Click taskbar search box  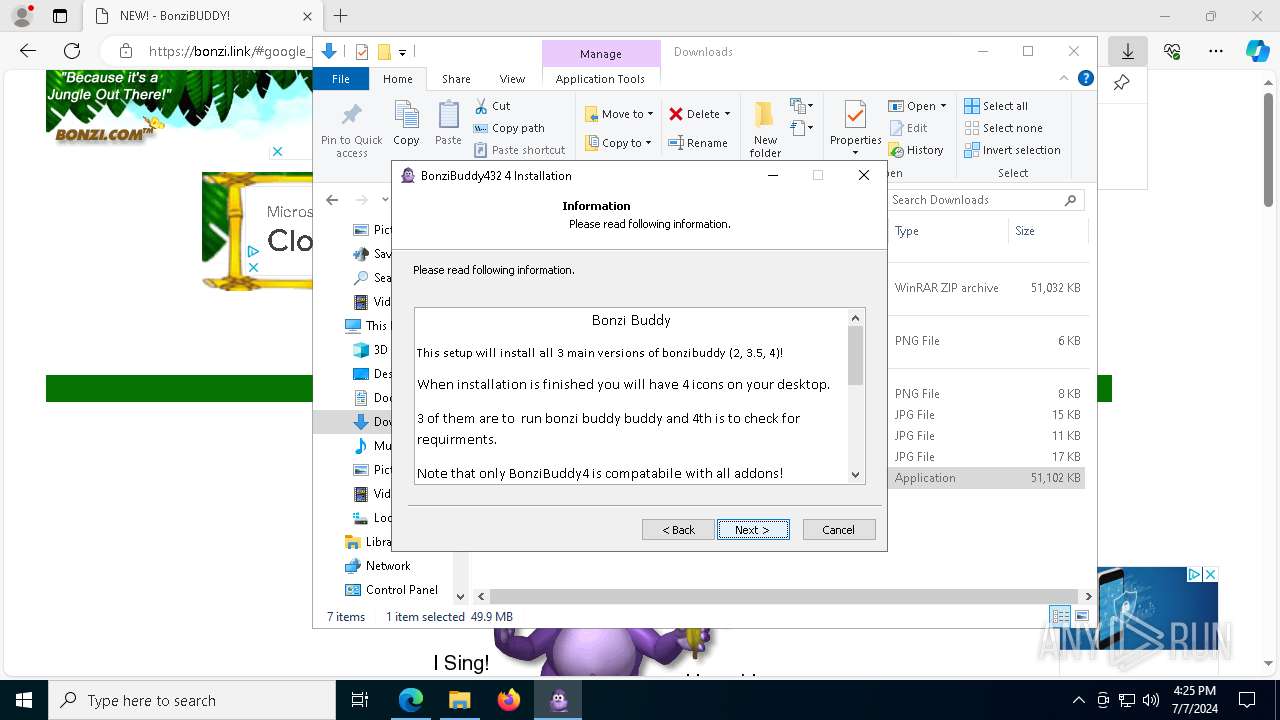192,700
